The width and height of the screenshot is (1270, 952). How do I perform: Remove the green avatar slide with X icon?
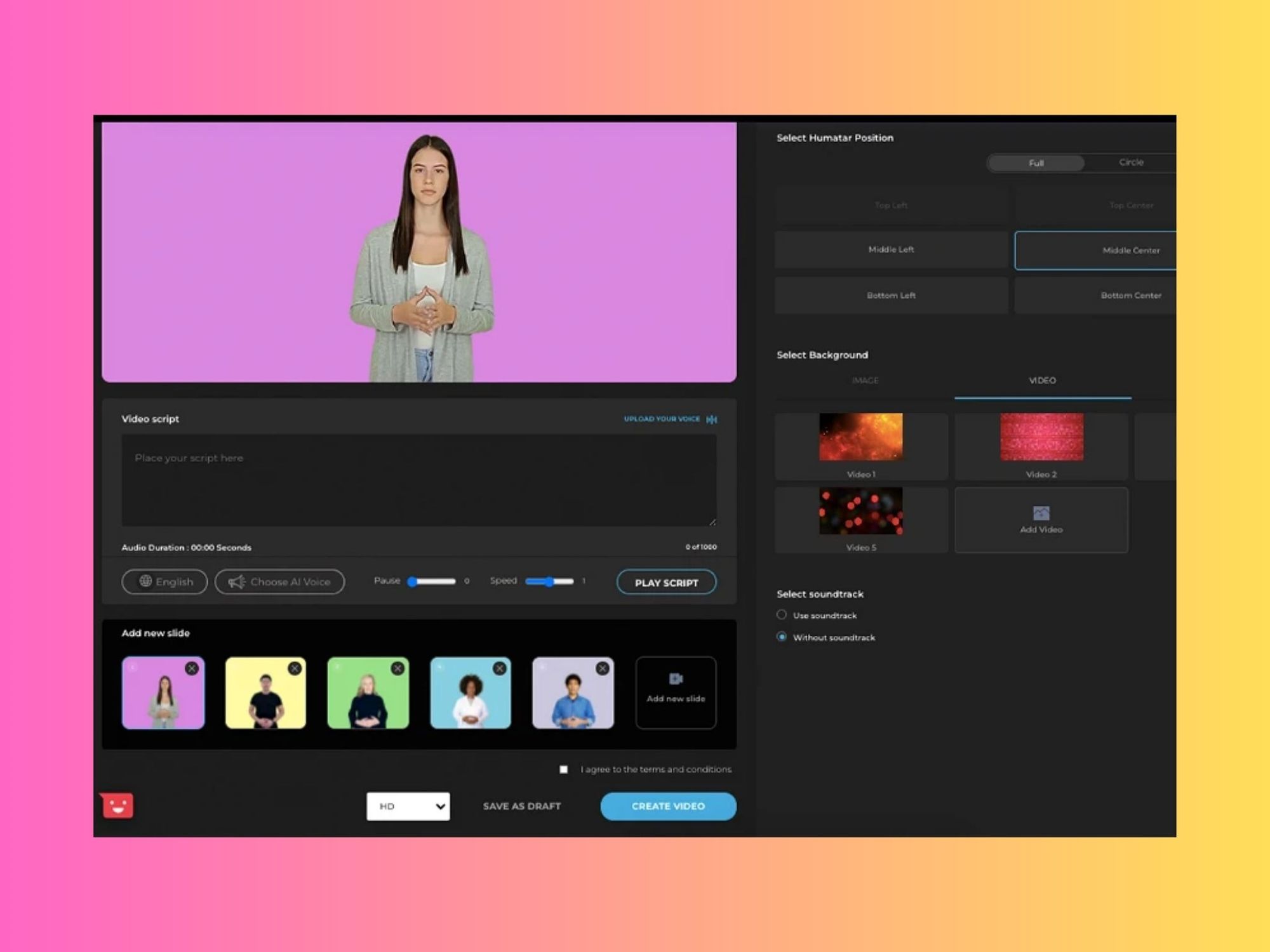coord(398,668)
